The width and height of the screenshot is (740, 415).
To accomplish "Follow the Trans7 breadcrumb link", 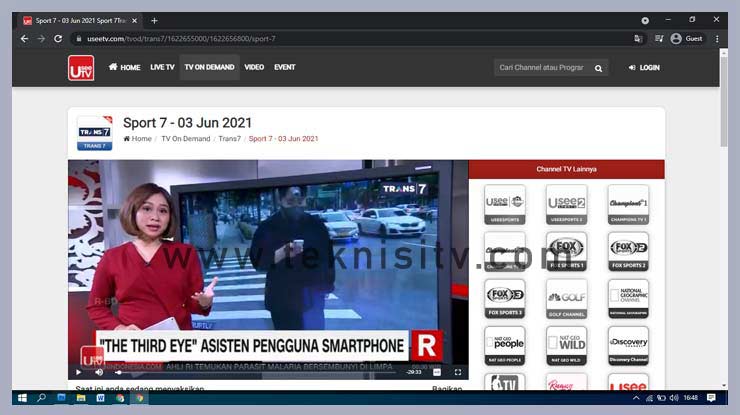I will (x=229, y=139).
